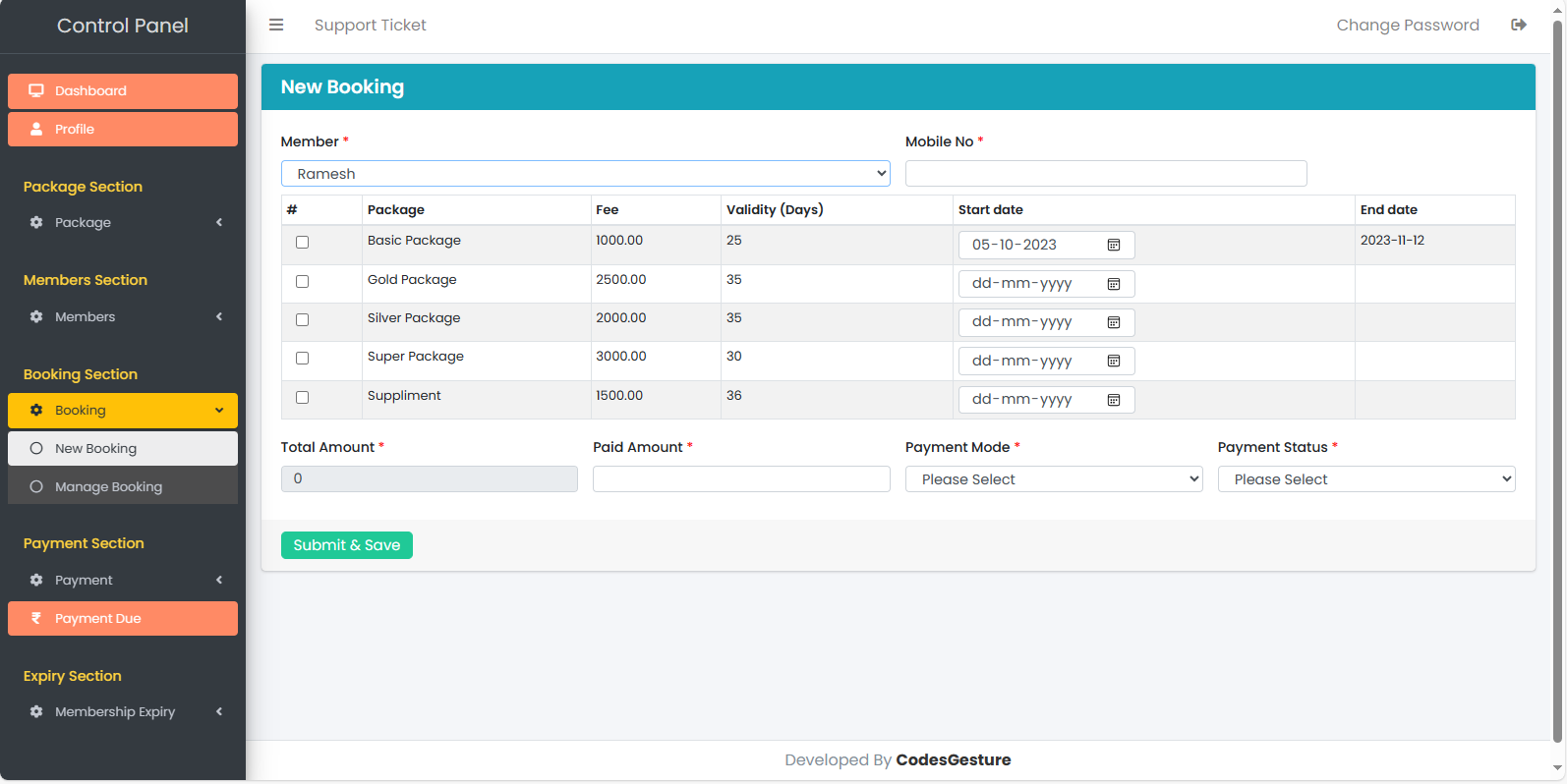
Task: Click Basic Package start date field 05-10-2023
Action: click(1047, 245)
